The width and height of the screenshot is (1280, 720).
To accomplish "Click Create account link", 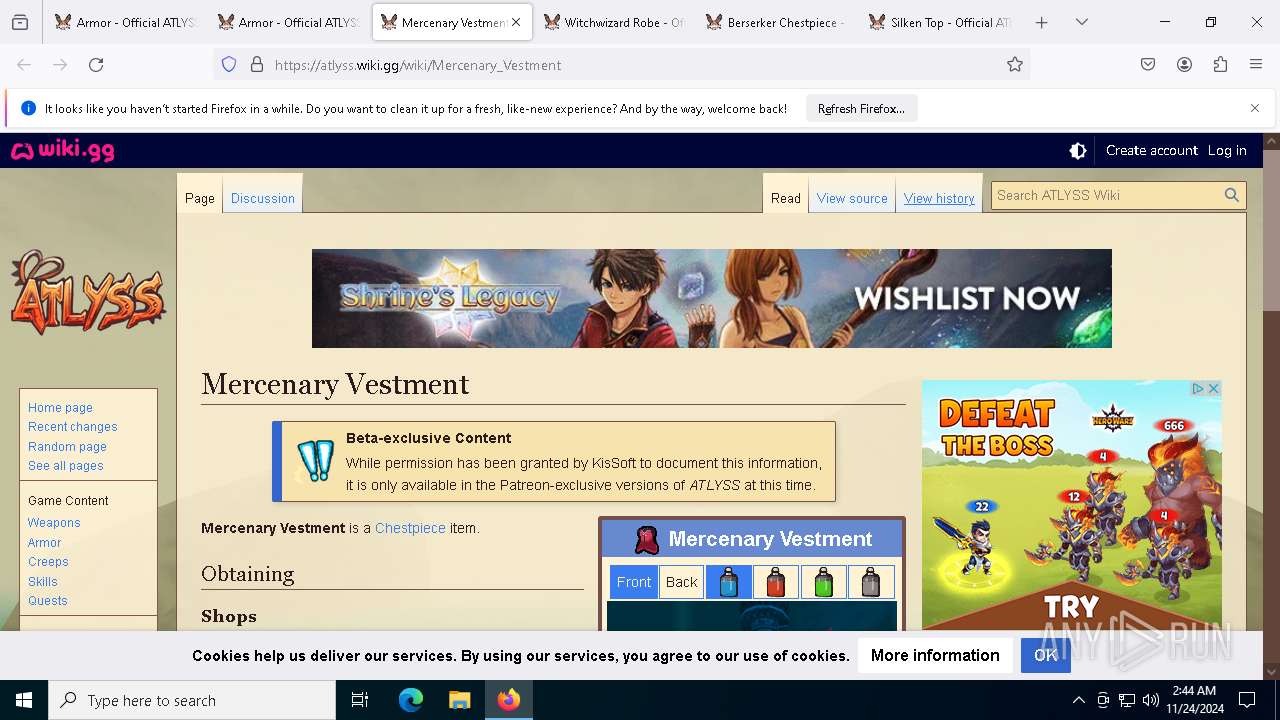I will click(1152, 150).
